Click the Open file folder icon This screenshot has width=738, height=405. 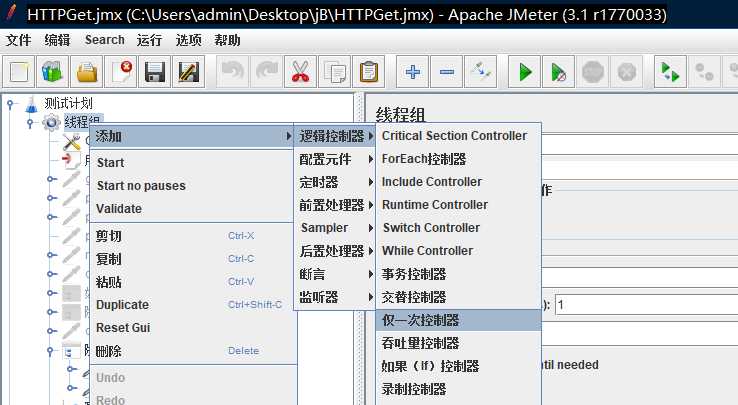click(x=87, y=72)
